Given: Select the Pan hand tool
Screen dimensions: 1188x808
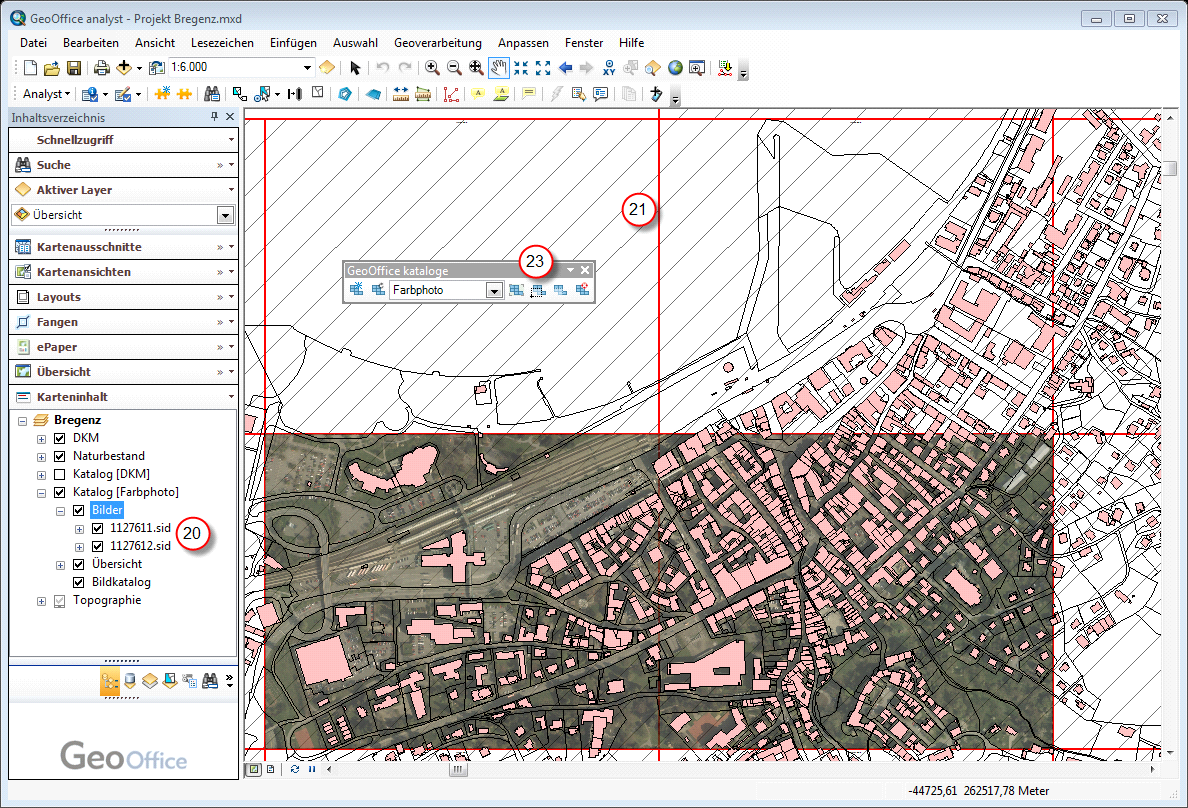Looking at the screenshot, I should click(x=498, y=68).
